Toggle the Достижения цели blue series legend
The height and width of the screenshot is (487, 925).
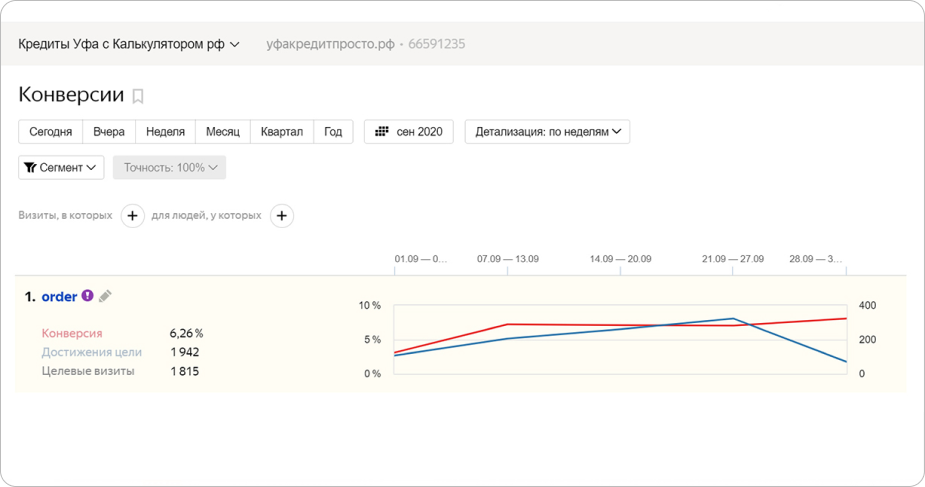92,352
